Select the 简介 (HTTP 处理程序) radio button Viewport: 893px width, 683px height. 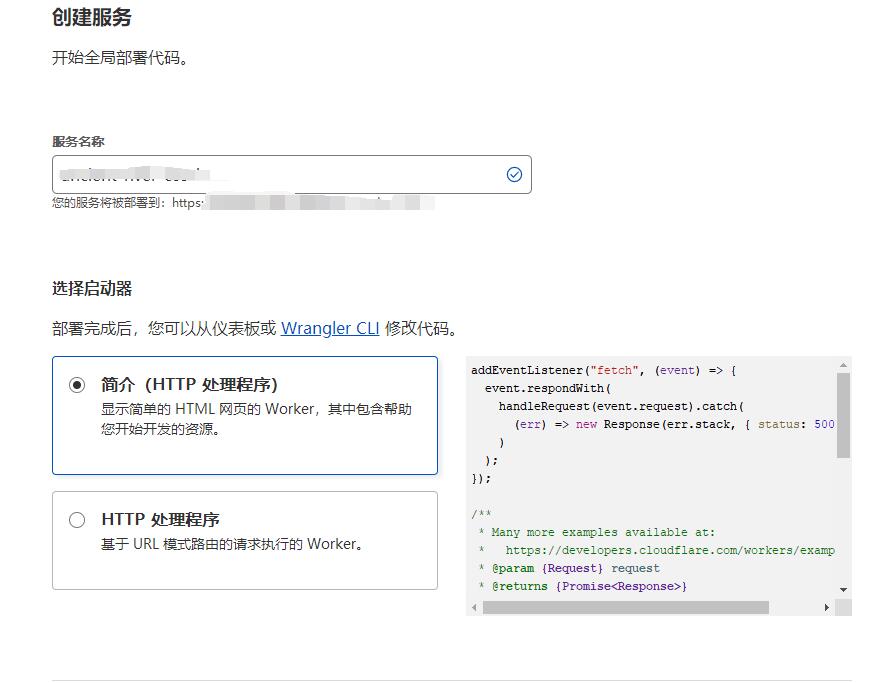click(77, 385)
